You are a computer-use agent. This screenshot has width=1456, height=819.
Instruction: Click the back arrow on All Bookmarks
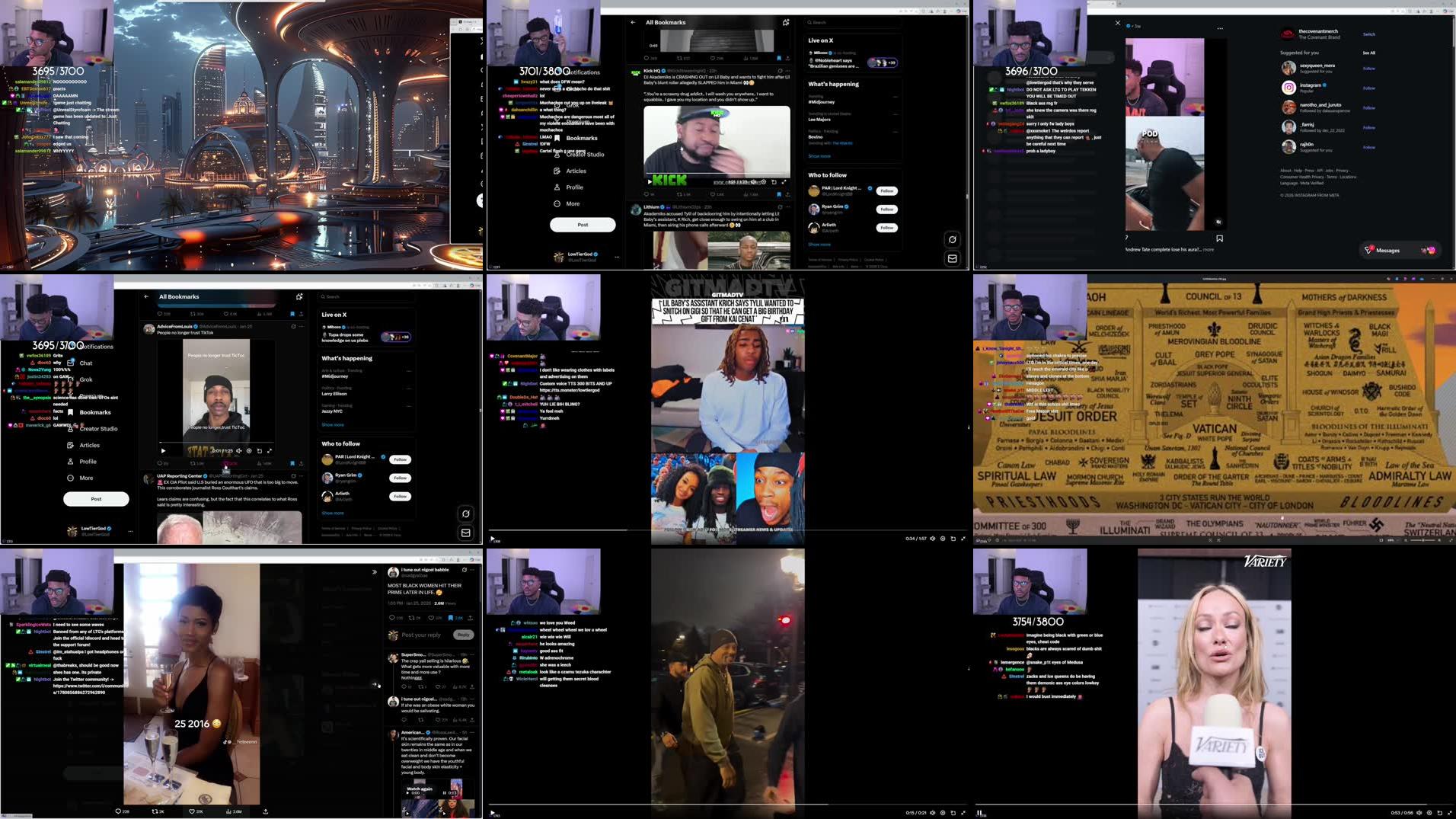[x=145, y=296]
